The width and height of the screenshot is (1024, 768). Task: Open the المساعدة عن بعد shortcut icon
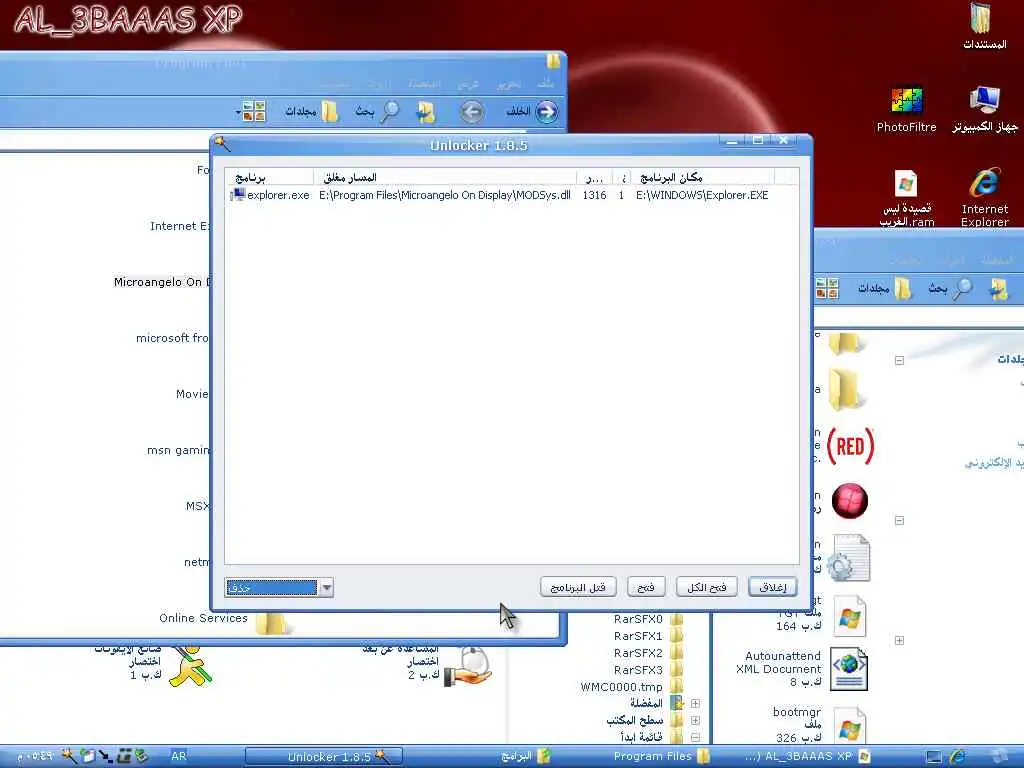pyautogui.click(x=468, y=666)
